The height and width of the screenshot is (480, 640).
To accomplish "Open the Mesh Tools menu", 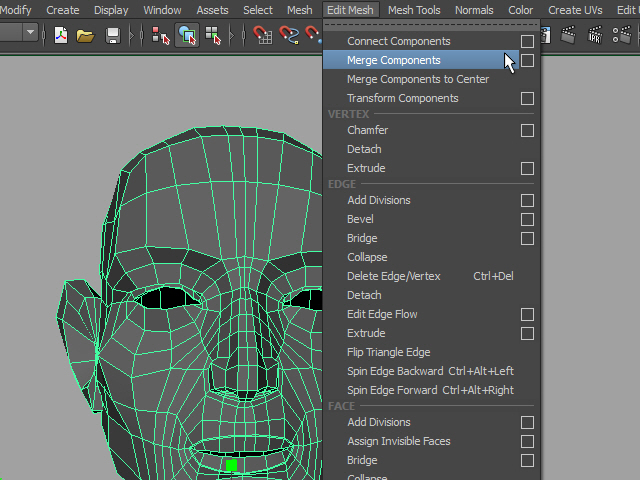I will click(x=414, y=10).
